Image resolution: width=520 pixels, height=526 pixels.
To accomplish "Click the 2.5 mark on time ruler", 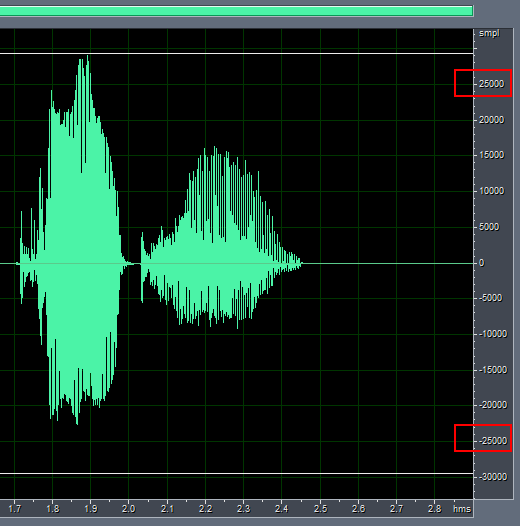I will (x=320, y=509).
